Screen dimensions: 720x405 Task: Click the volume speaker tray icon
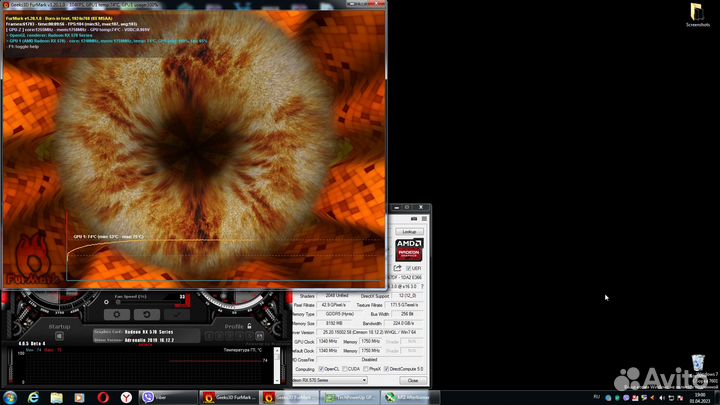click(662, 398)
